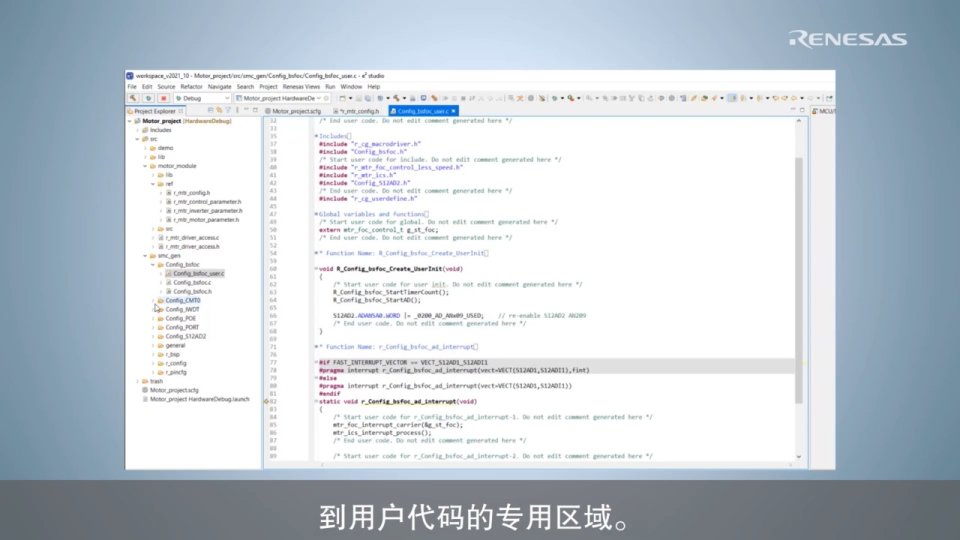
Task: Open the Project menu
Action: coord(268,87)
